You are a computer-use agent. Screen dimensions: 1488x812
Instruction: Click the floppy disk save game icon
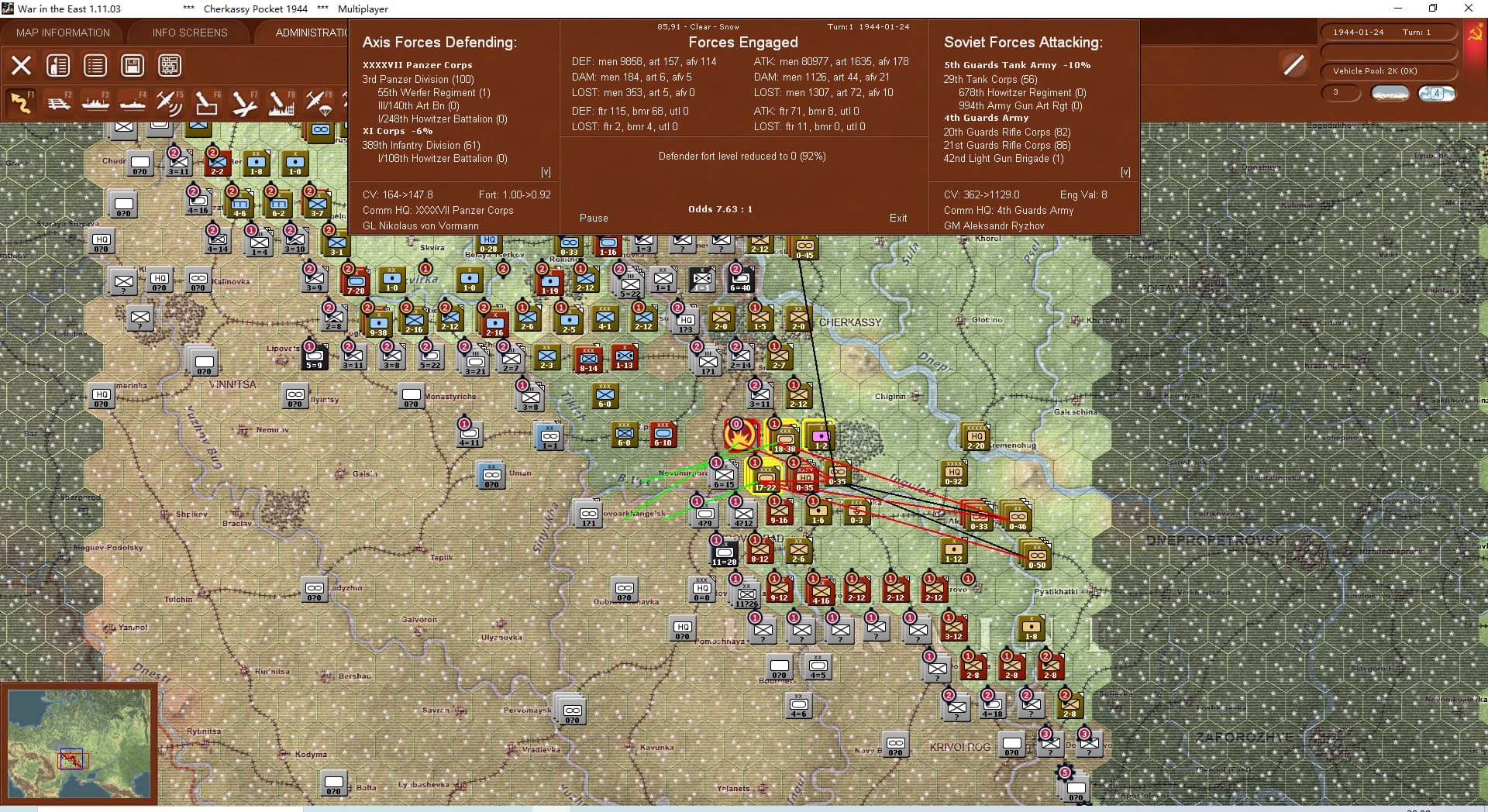(x=133, y=65)
